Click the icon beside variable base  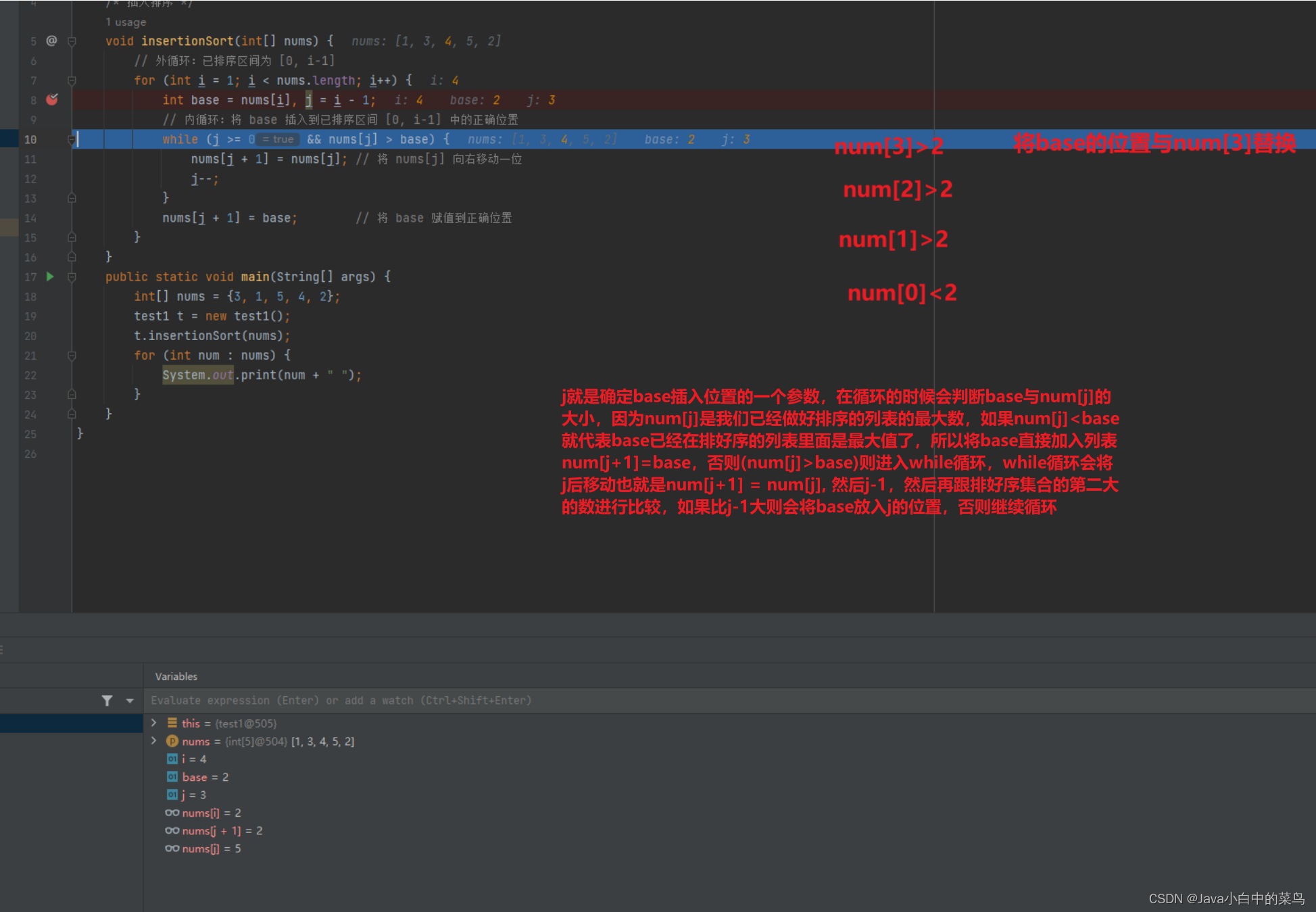click(172, 777)
